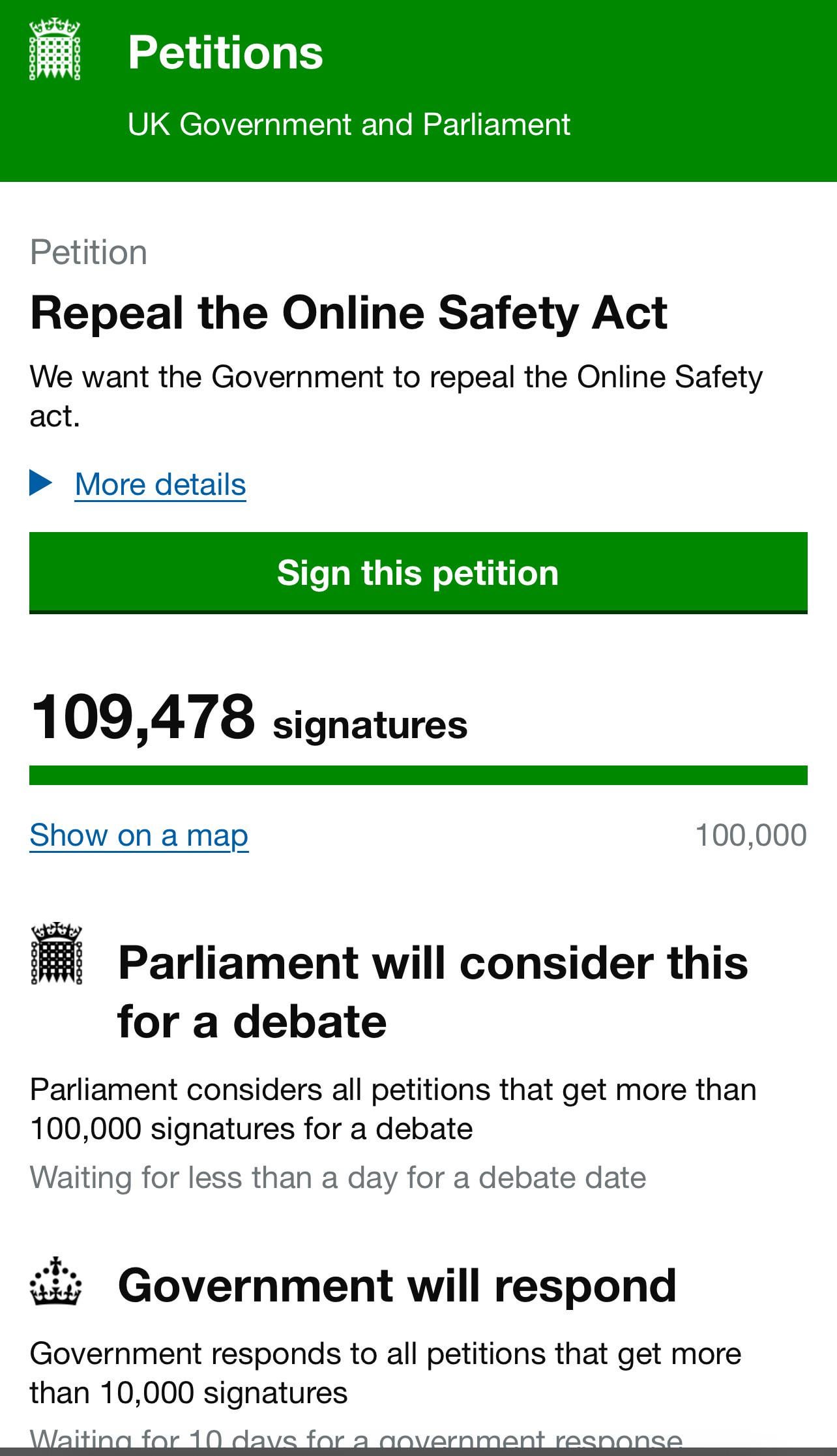Expand the More details disclosure triangle
The width and height of the screenshot is (837, 1456).
point(41,483)
